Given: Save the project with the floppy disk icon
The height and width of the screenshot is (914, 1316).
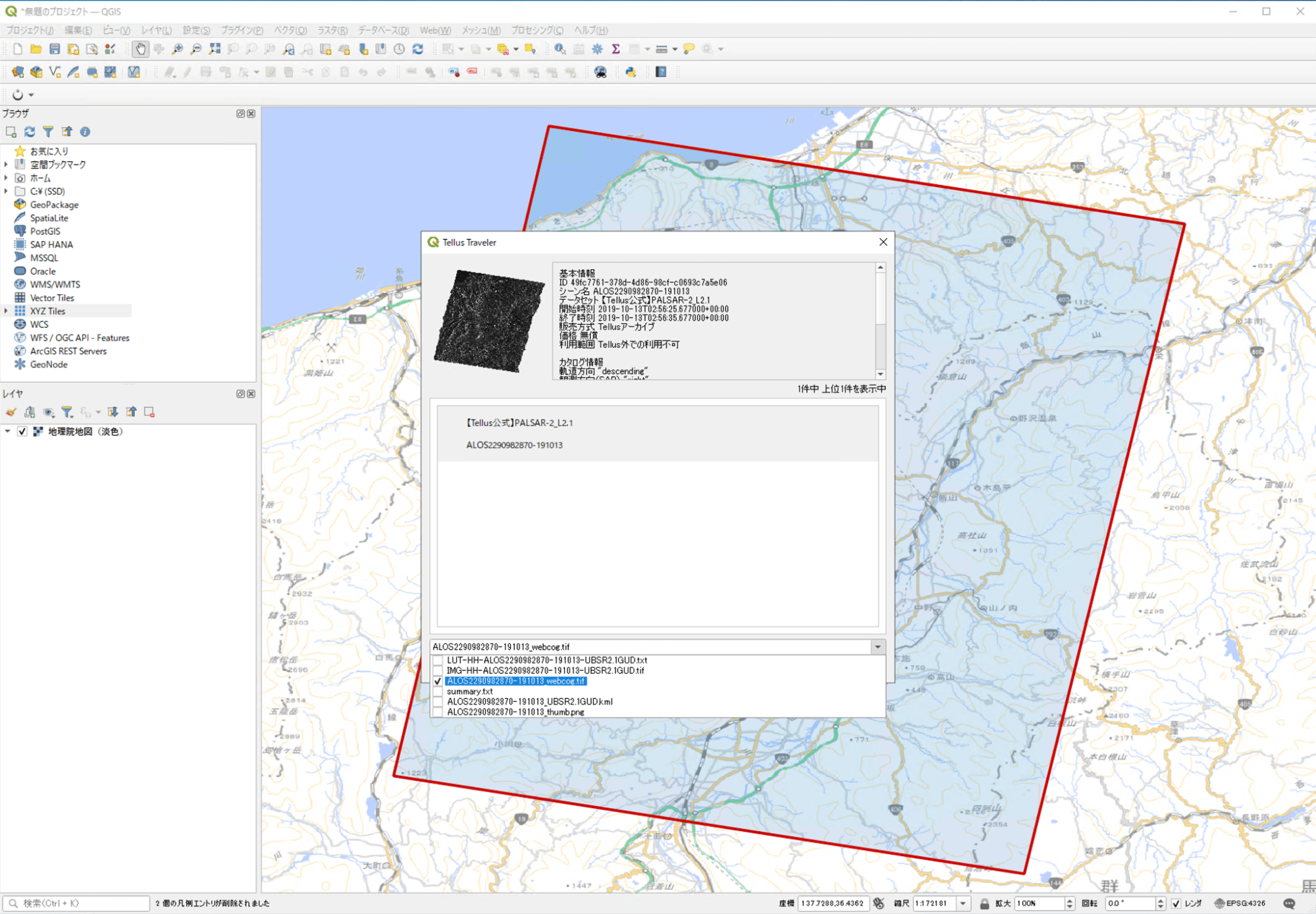Looking at the screenshot, I should tap(55, 49).
